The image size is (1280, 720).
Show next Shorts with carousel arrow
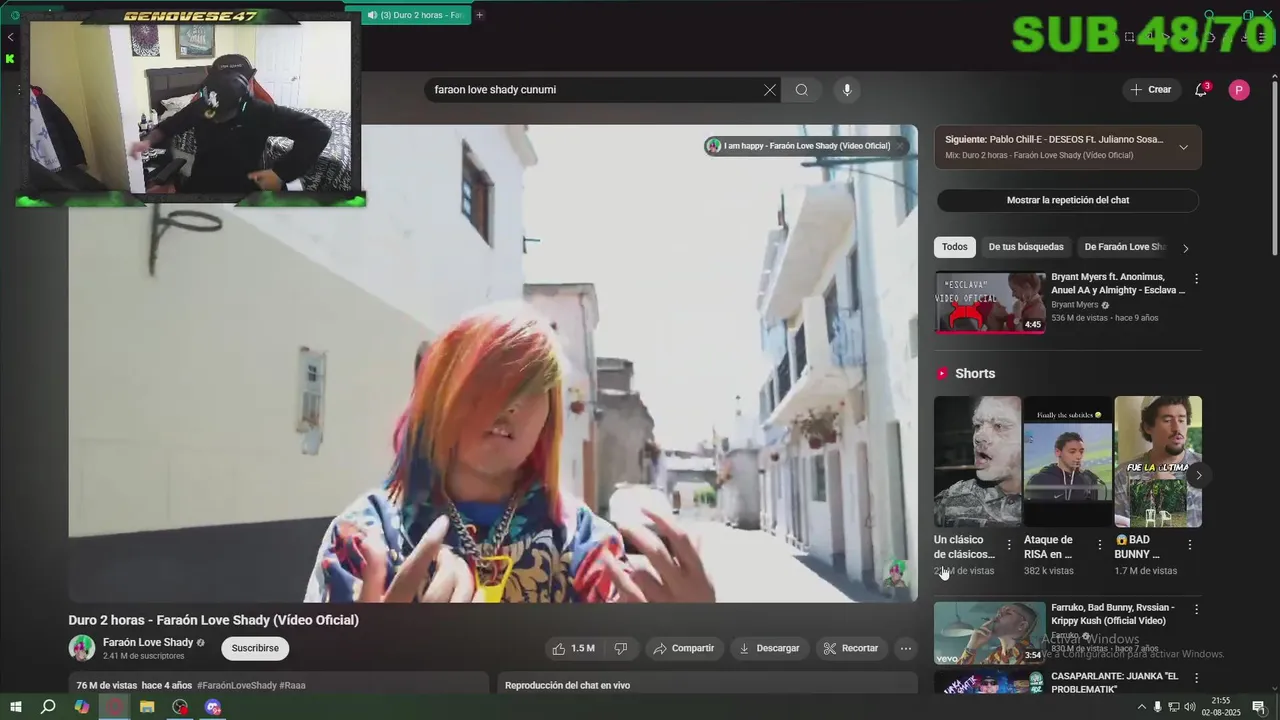coord(1198,475)
